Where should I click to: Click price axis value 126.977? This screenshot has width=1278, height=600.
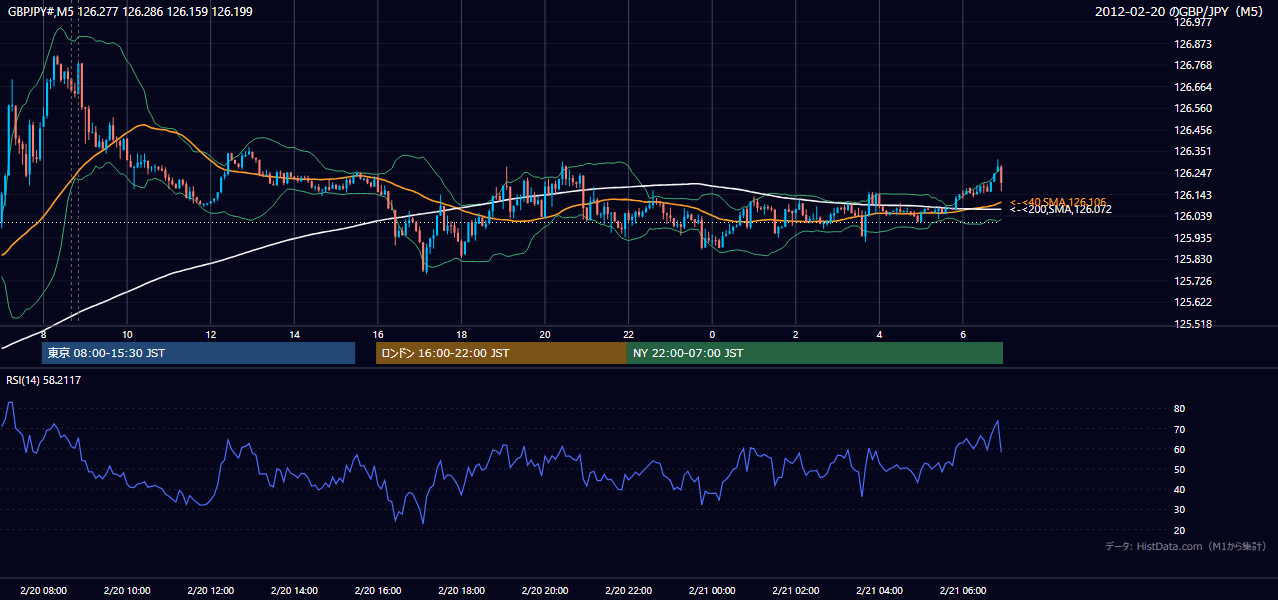pyautogui.click(x=1193, y=22)
